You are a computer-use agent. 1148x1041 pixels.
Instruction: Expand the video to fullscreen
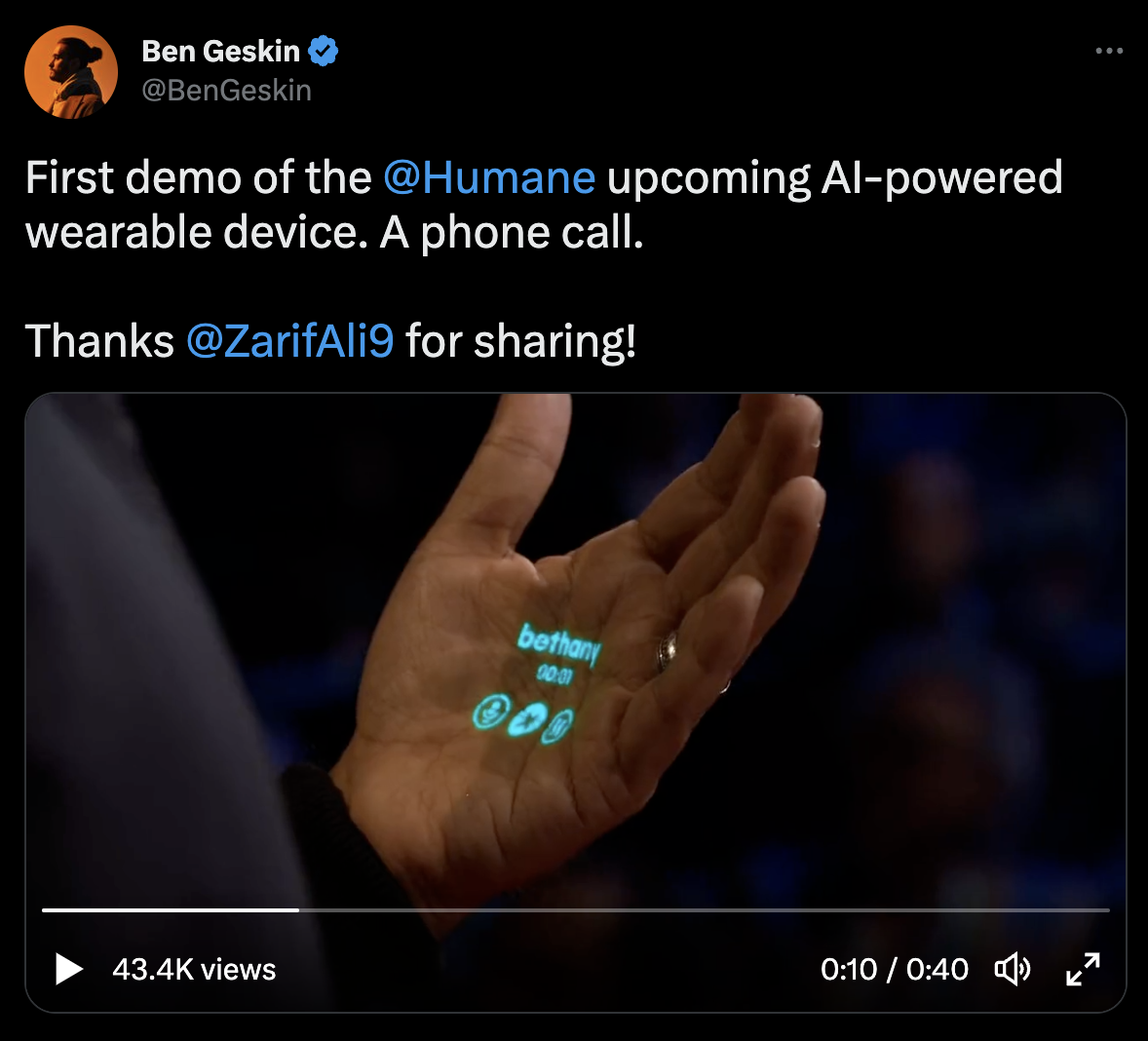(x=1083, y=969)
